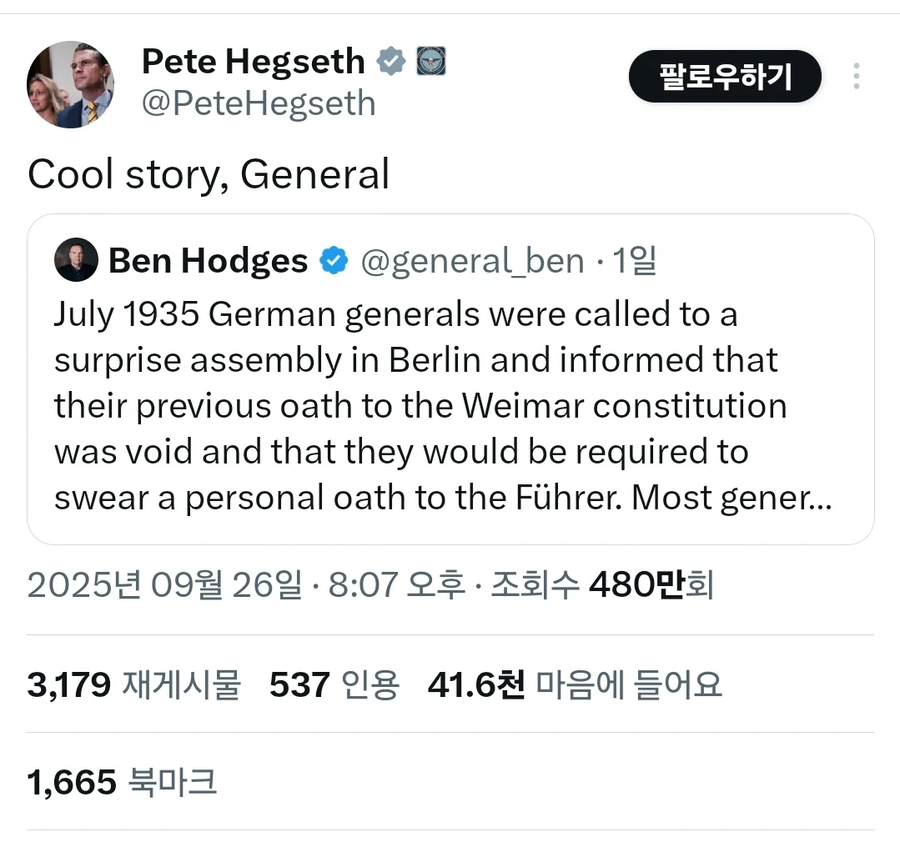This screenshot has height=847, width=900.
Task: Open the @general_ben handle
Action: pos(471,261)
